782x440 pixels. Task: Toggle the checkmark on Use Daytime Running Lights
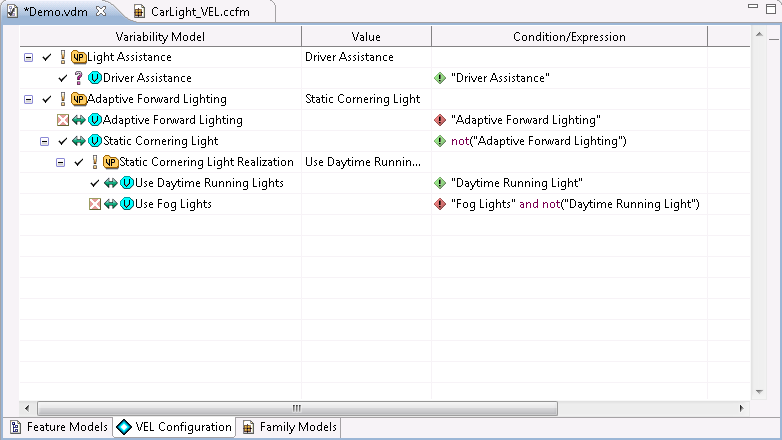coord(95,183)
